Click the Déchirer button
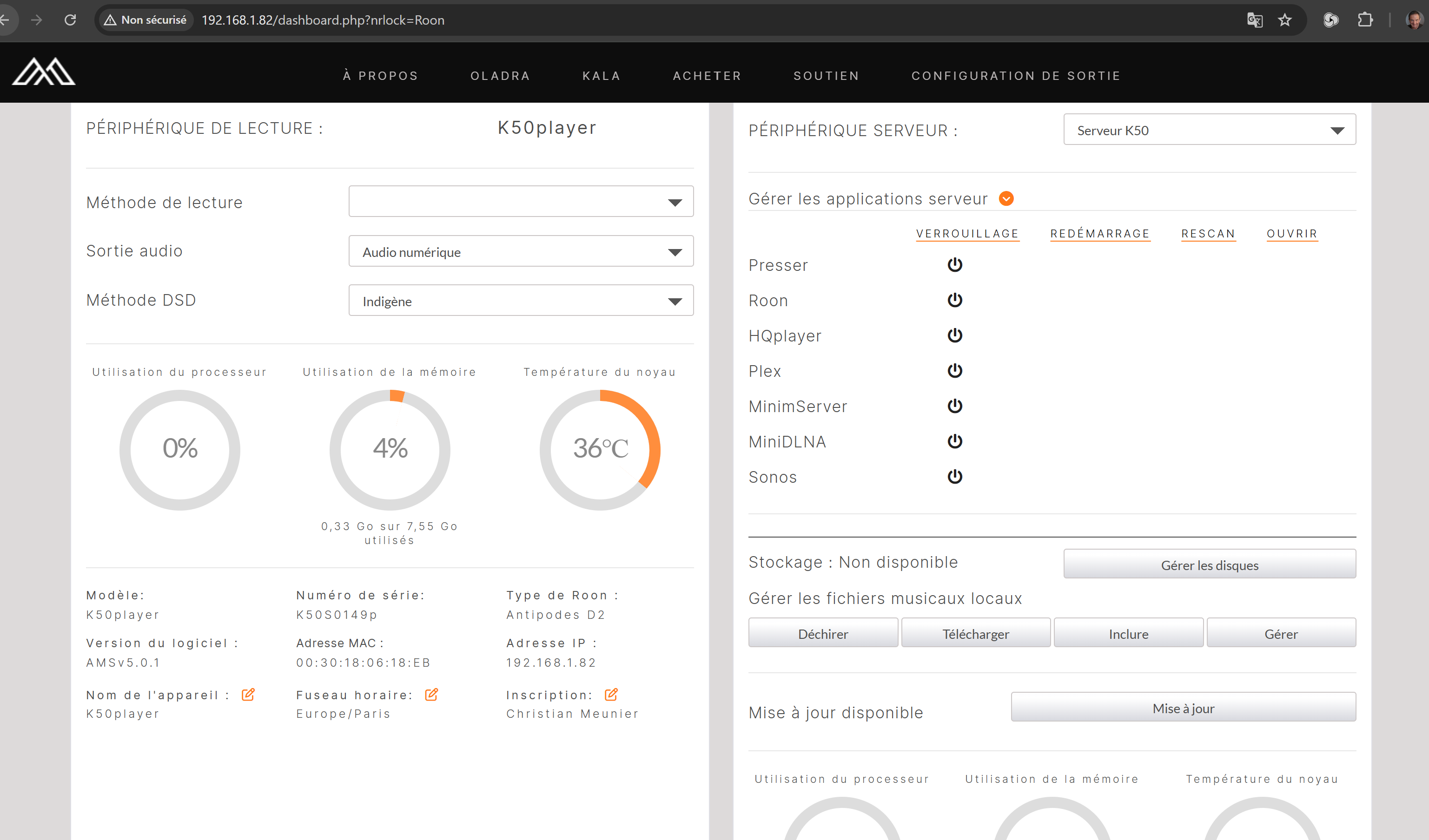This screenshot has height=840, width=1429. 823,633
